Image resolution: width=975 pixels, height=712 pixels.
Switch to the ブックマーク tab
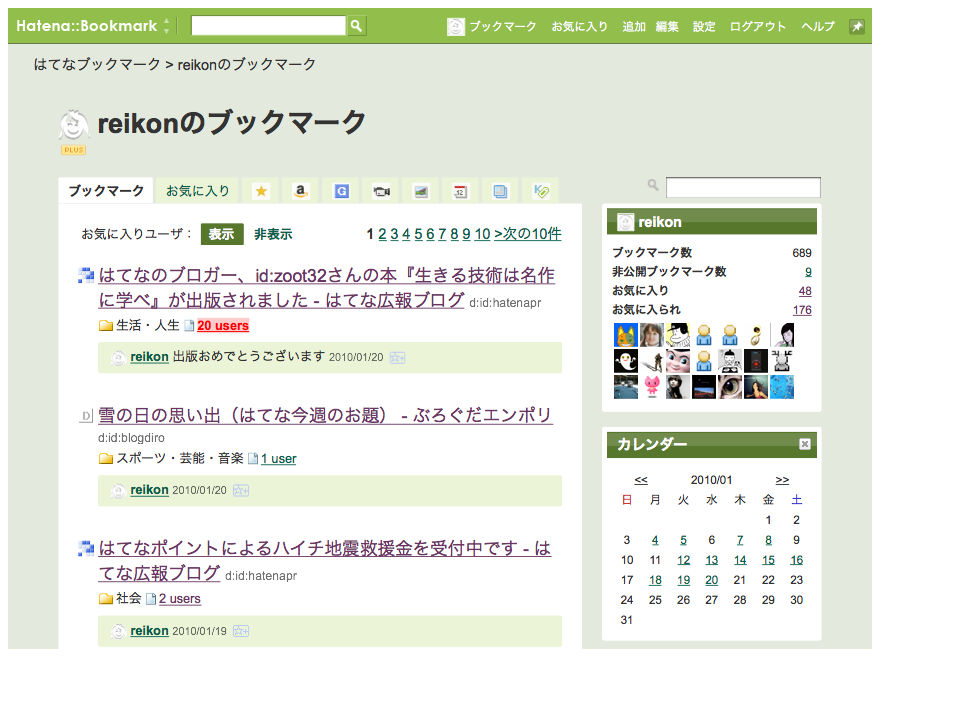[106, 190]
